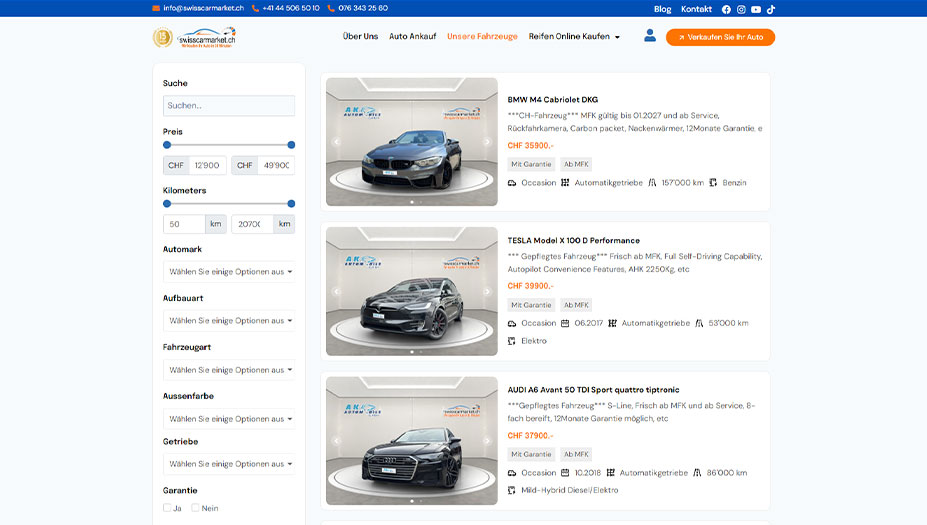
Task: Click next-image arrow on BMW M4 photo
Action: pos(487,142)
